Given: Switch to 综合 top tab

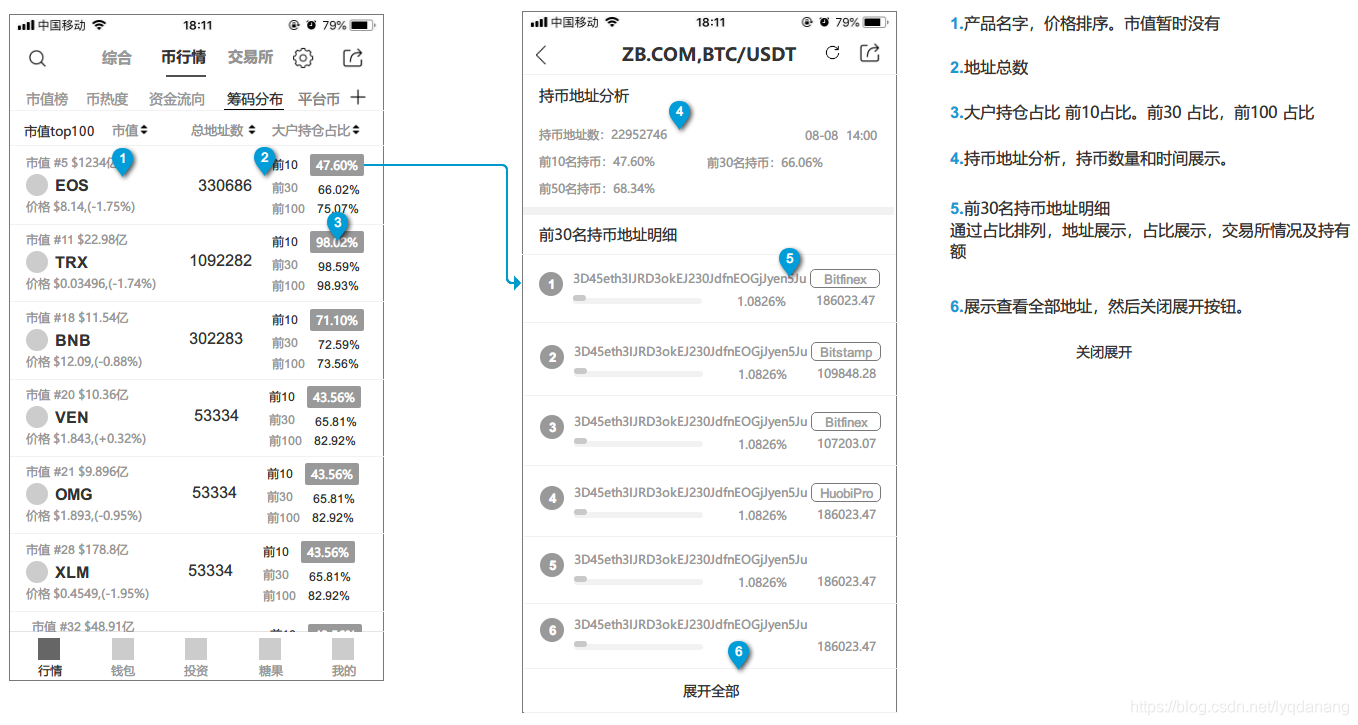Looking at the screenshot, I should [x=117, y=58].
